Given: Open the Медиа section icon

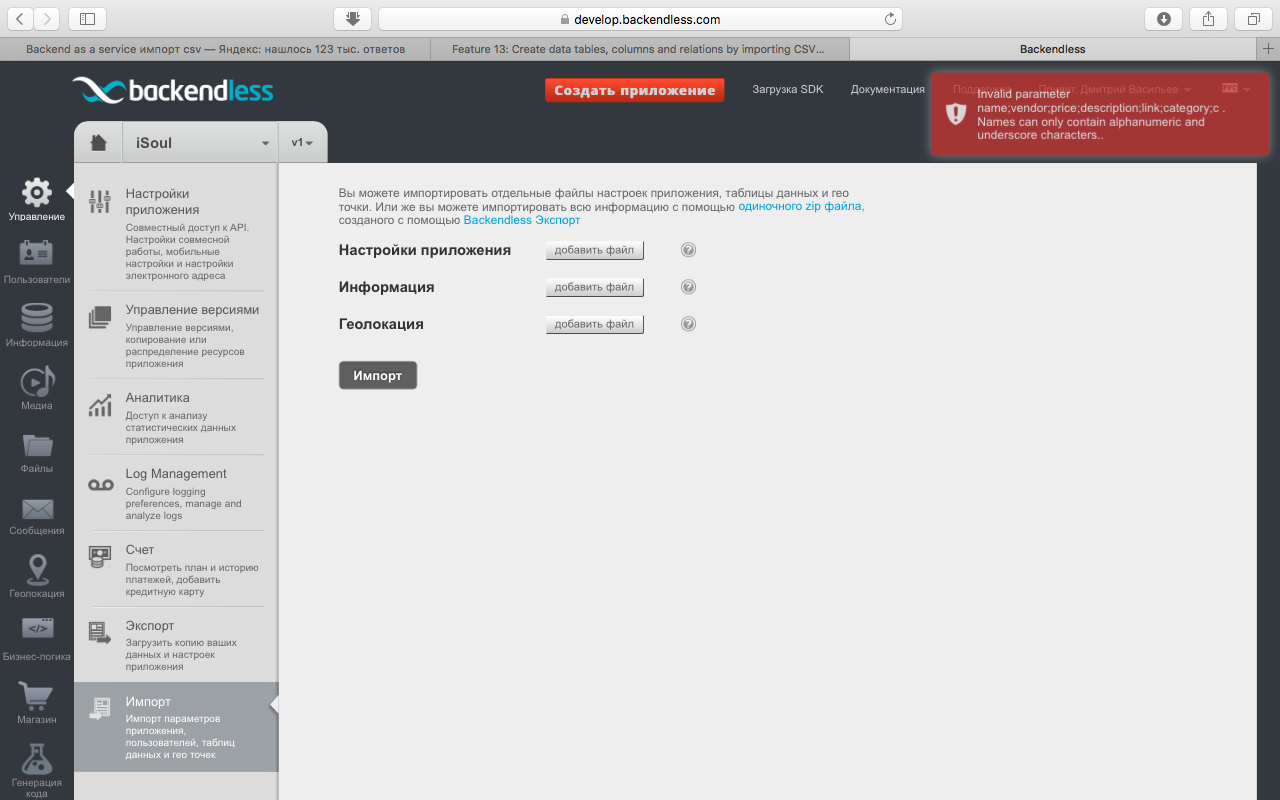Looking at the screenshot, I should (36, 381).
